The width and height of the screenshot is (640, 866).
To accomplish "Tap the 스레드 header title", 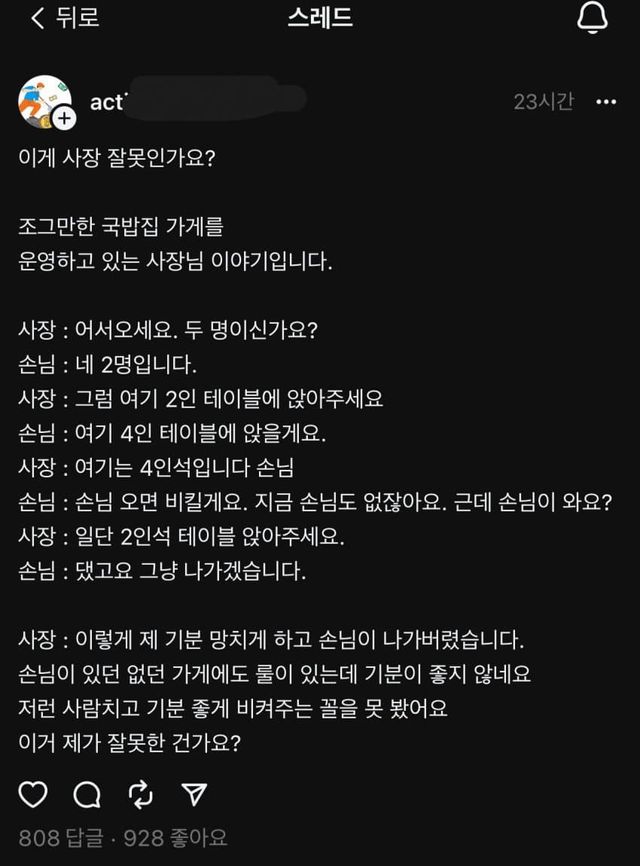I will [x=320, y=18].
